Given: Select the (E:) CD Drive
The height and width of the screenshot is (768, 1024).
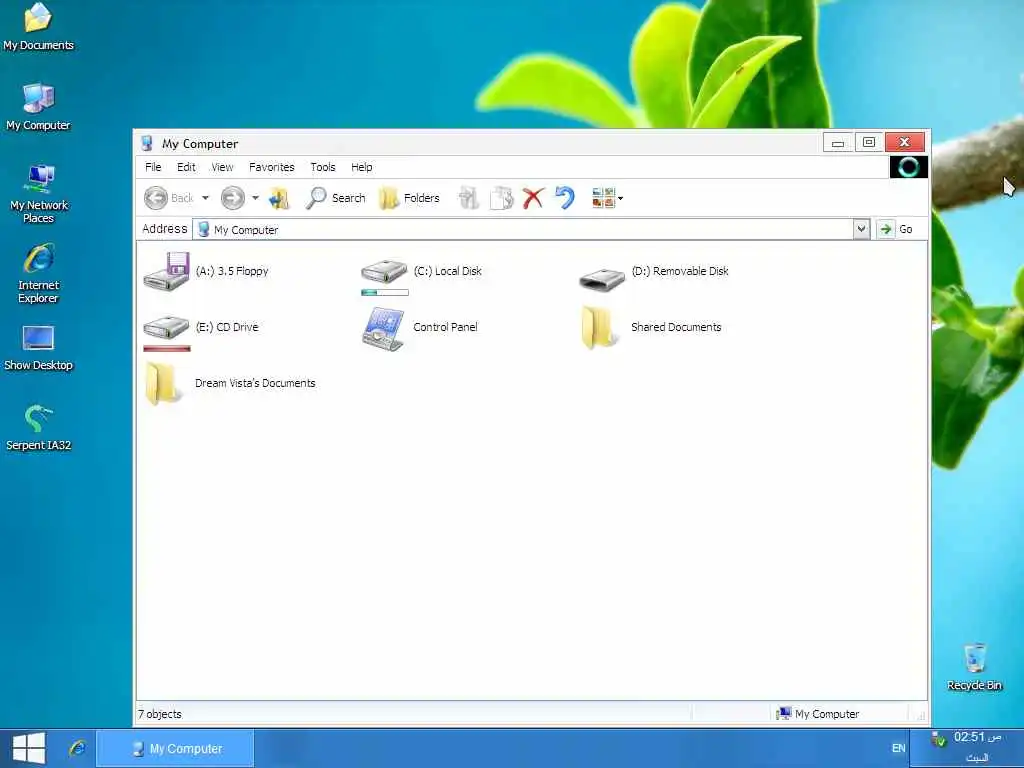Looking at the screenshot, I should (x=200, y=330).
